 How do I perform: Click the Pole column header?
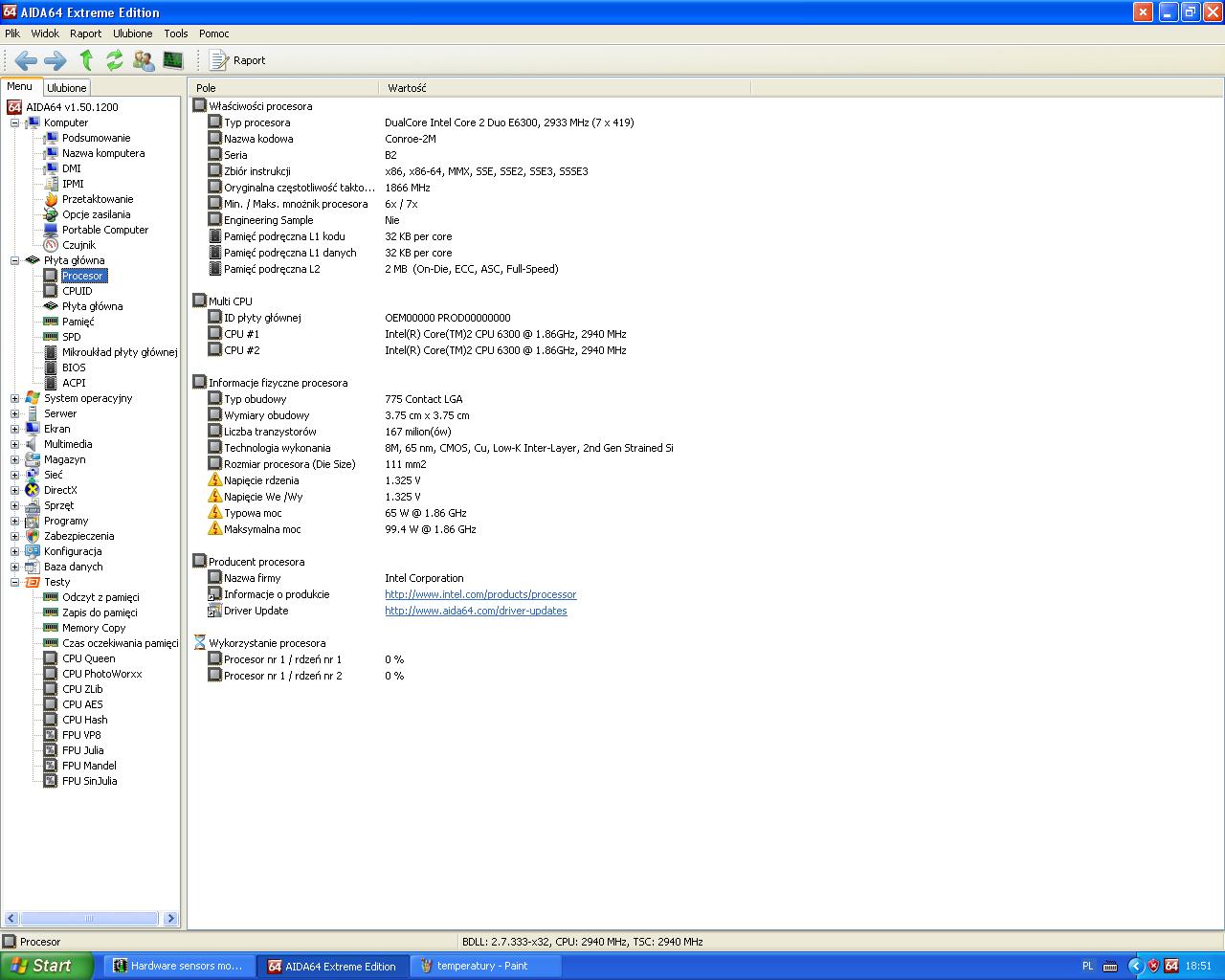[283, 88]
